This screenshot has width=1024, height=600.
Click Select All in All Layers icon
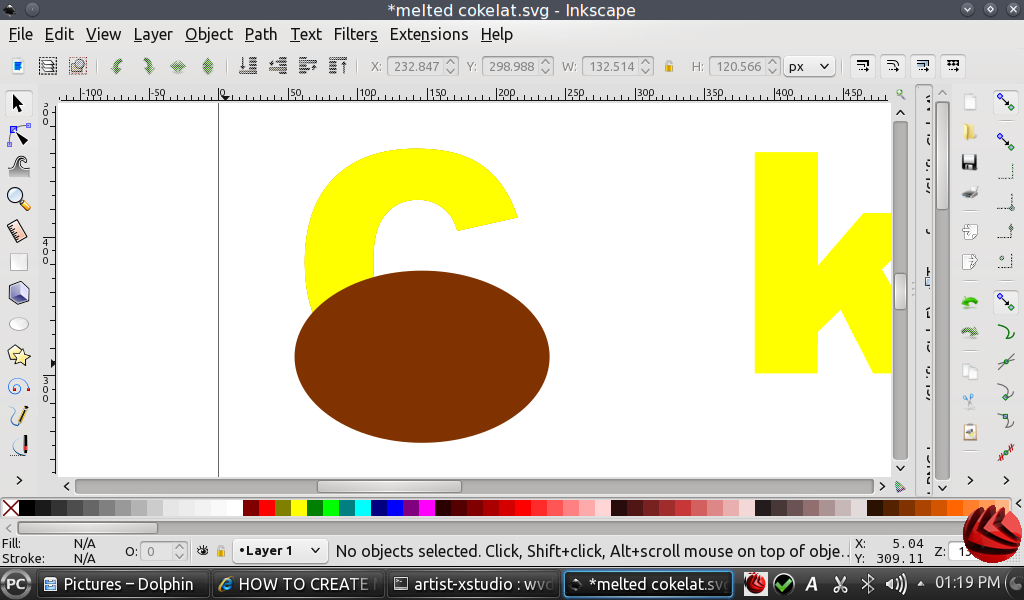point(48,66)
